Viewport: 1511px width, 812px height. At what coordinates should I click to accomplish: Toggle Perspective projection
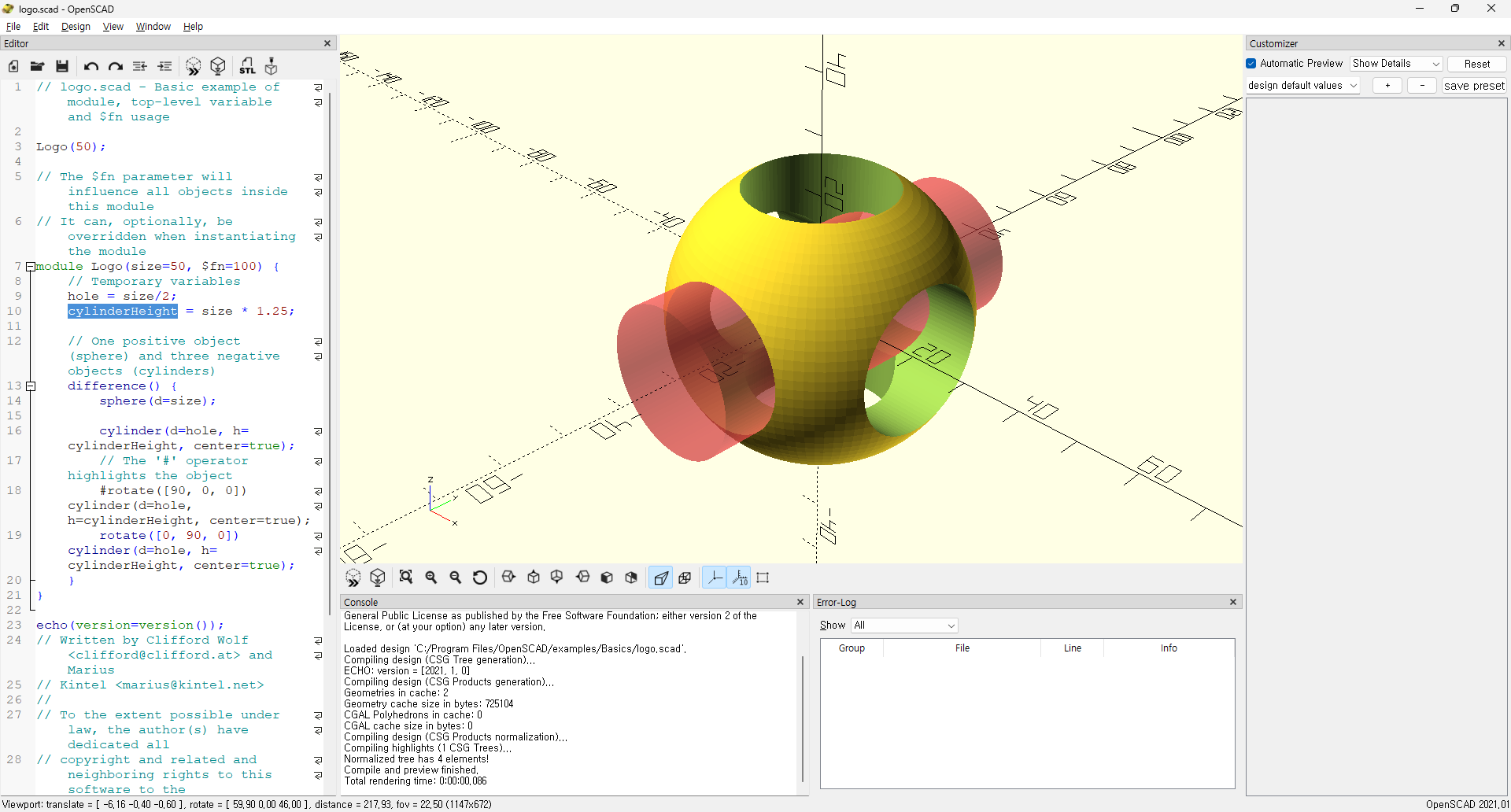661,578
